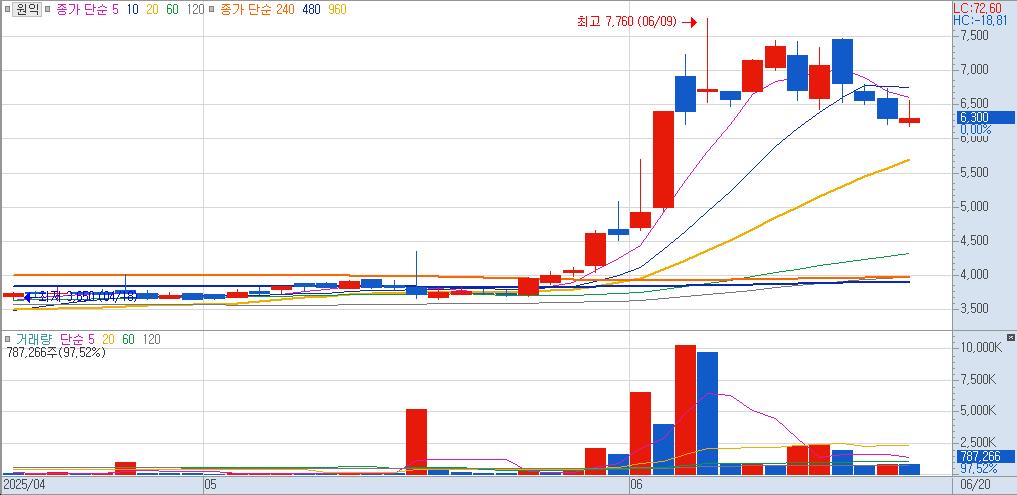Select the price 10-day moving average label
The width and height of the screenshot is (1017, 495).
point(132,10)
